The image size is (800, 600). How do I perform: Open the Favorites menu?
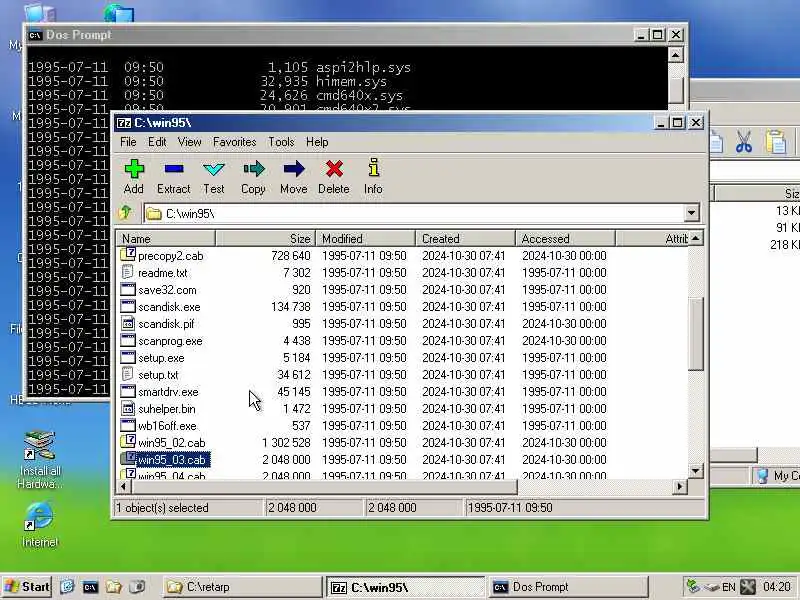coord(235,142)
